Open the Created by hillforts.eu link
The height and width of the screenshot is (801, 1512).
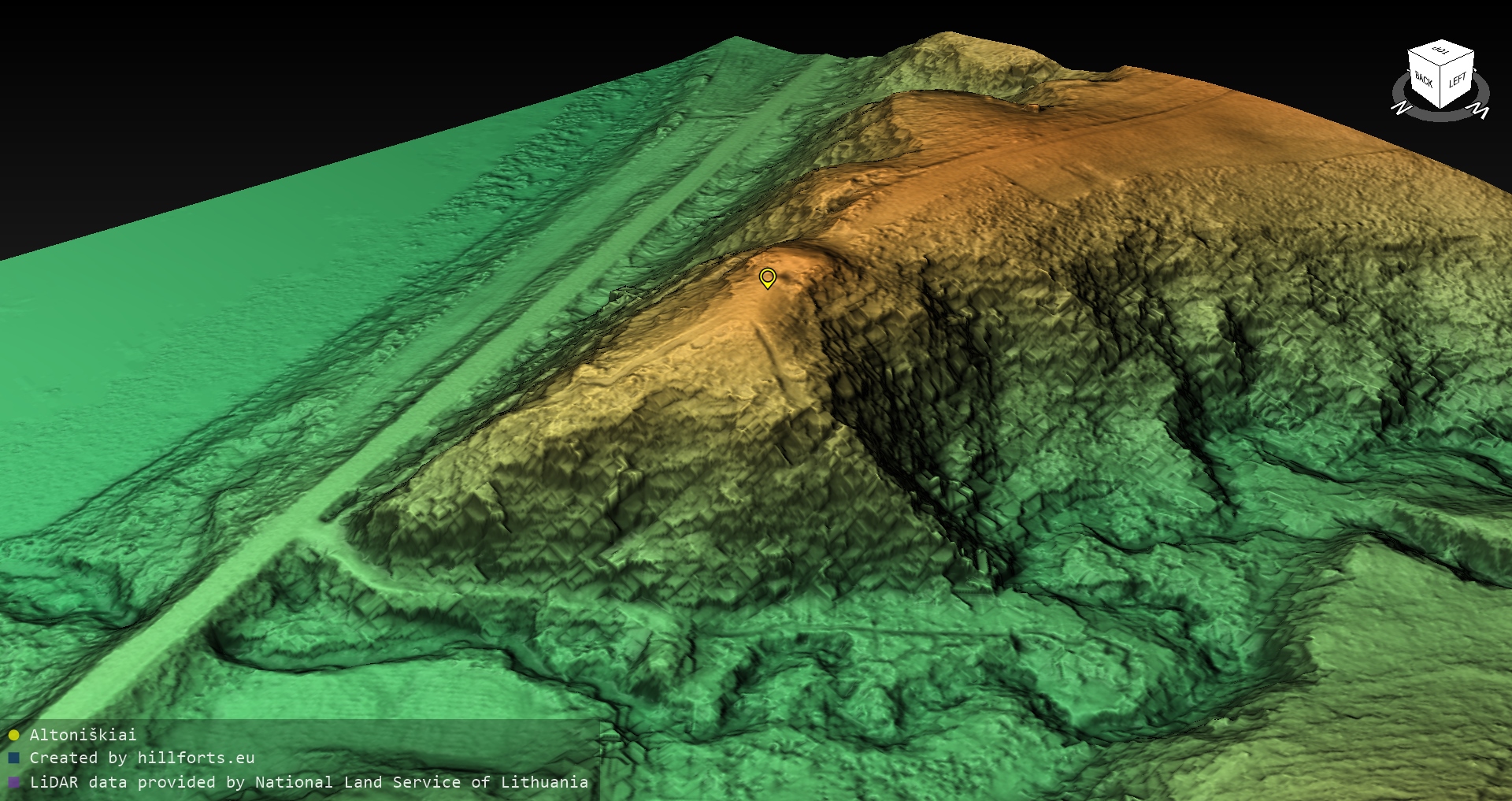(x=142, y=758)
